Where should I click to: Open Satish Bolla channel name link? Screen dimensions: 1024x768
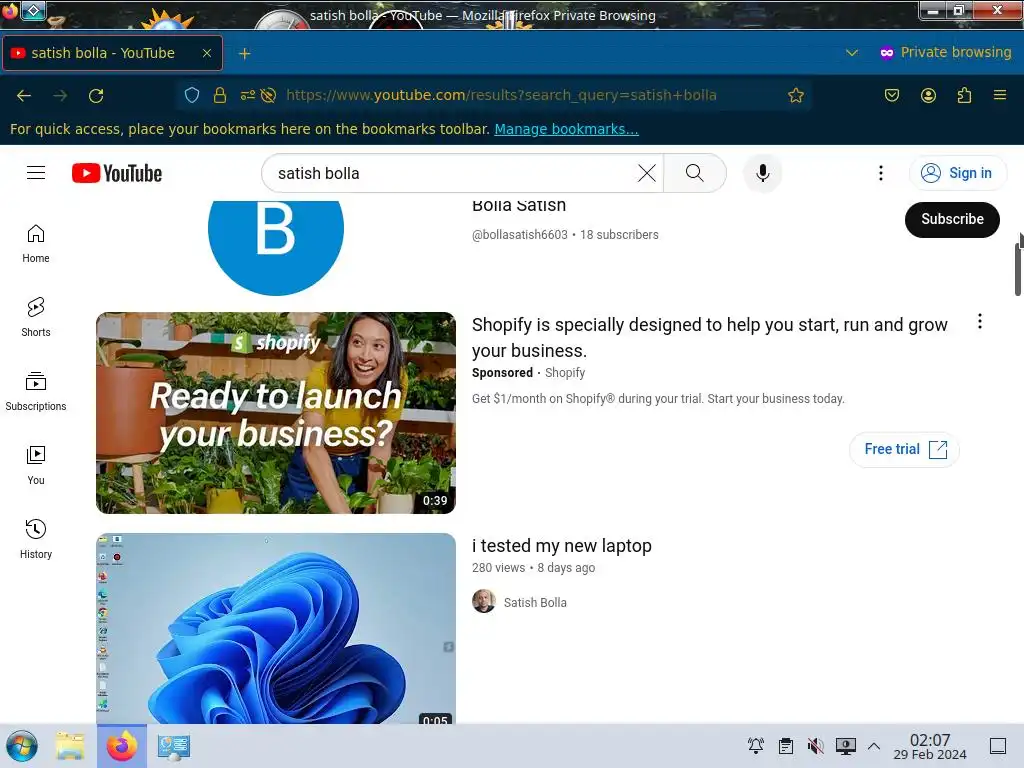pos(535,602)
